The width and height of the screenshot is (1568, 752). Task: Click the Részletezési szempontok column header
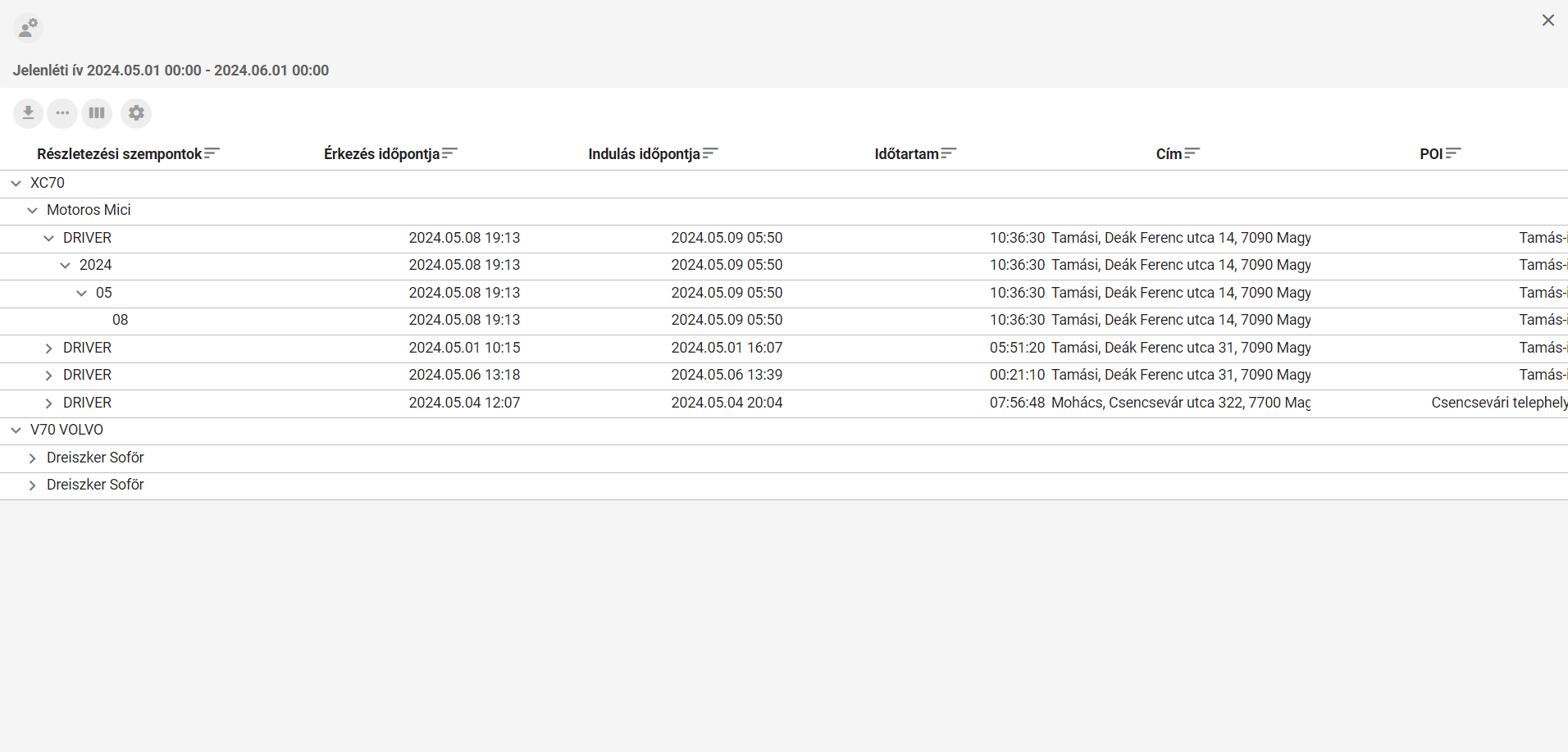tap(120, 154)
